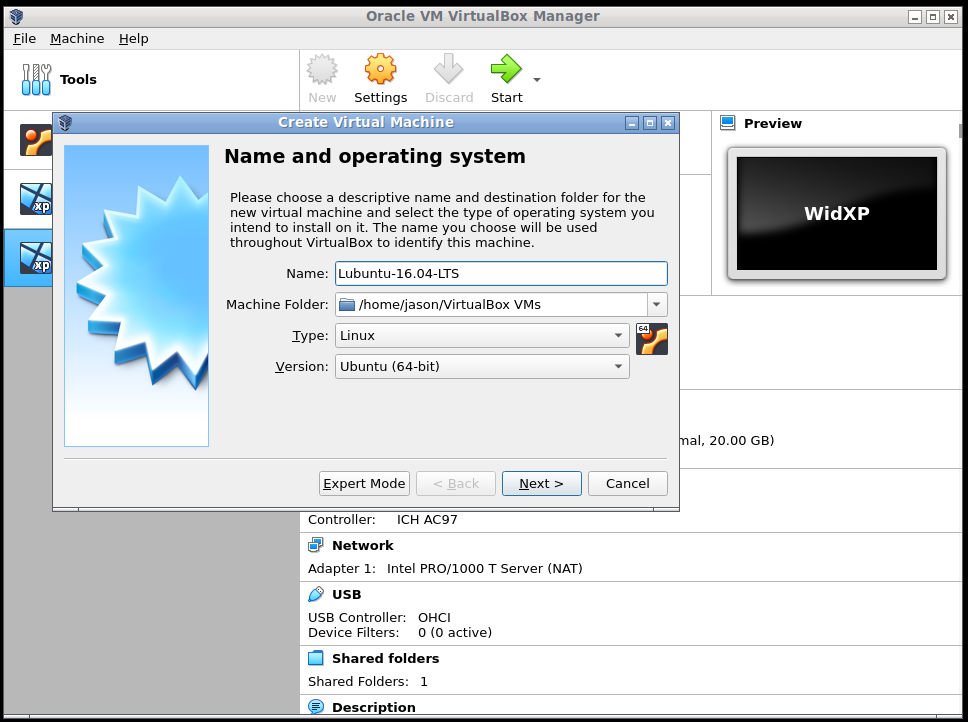This screenshot has width=968, height=722.
Task: Click the Preview monitor icon
Action: pyautogui.click(x=728, y=123)
